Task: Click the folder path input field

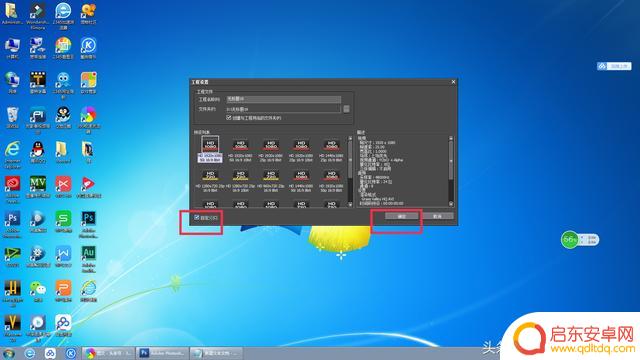Action: click(x=283, y=109)
